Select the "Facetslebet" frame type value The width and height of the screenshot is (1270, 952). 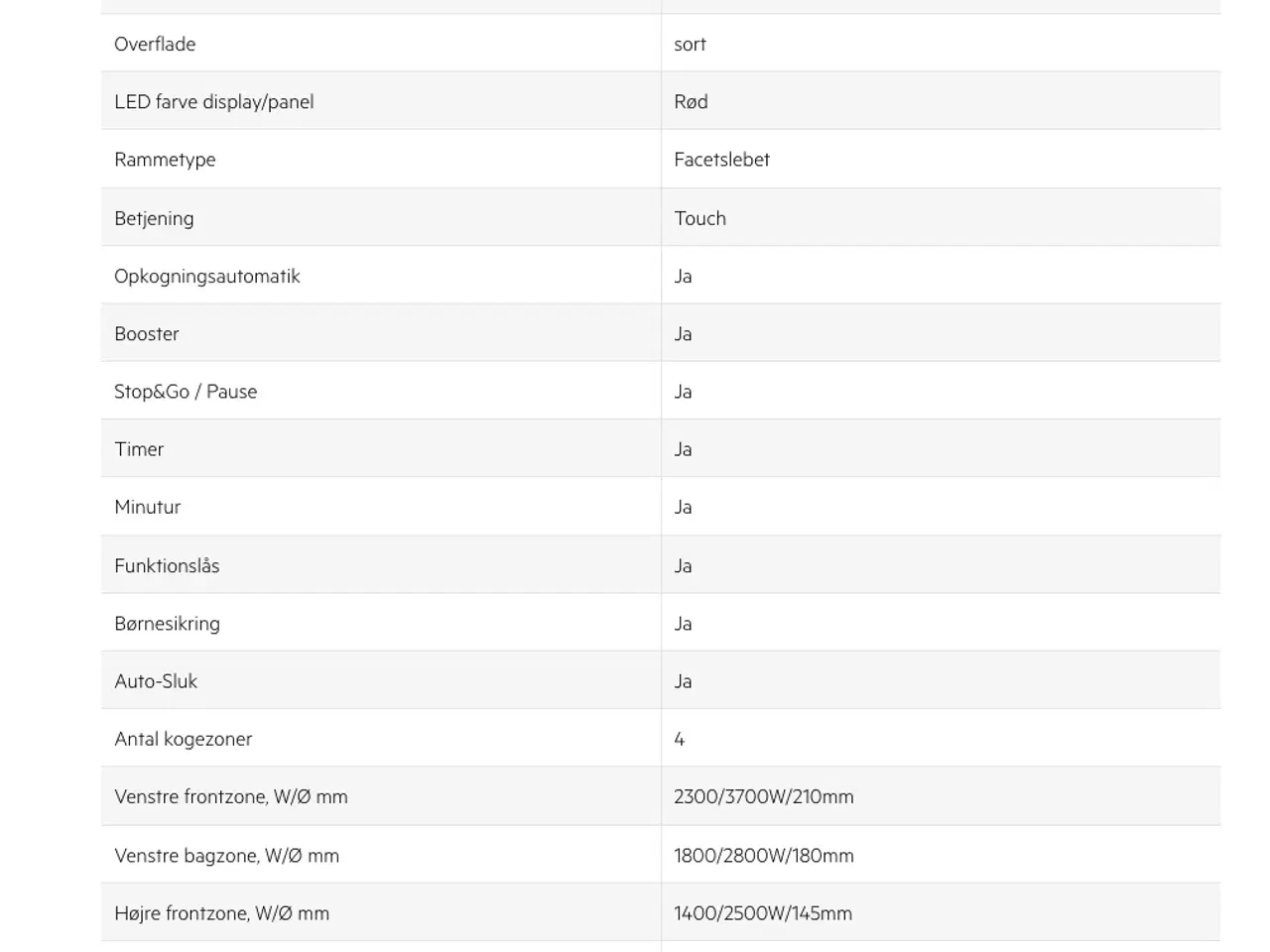coord(721,160)
